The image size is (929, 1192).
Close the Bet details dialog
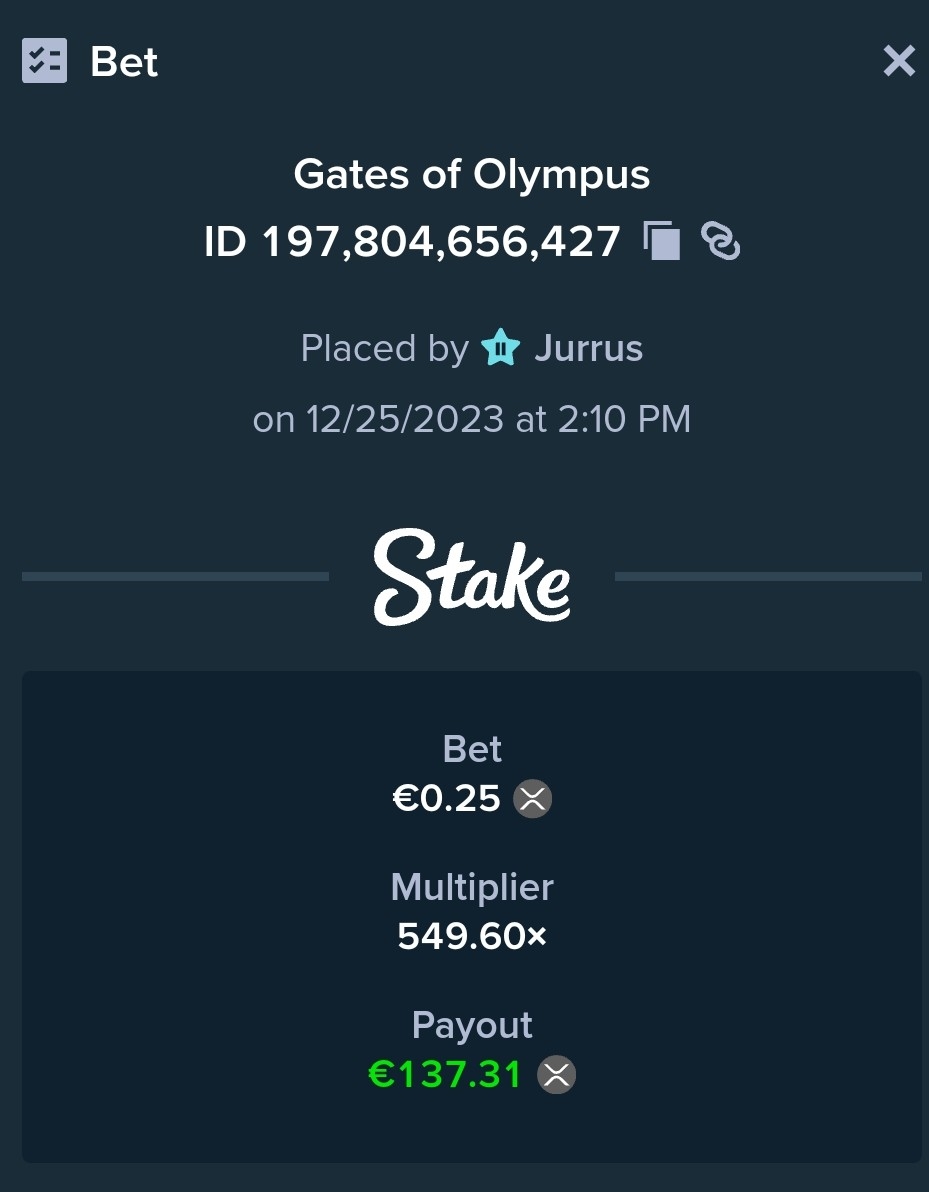899,61
